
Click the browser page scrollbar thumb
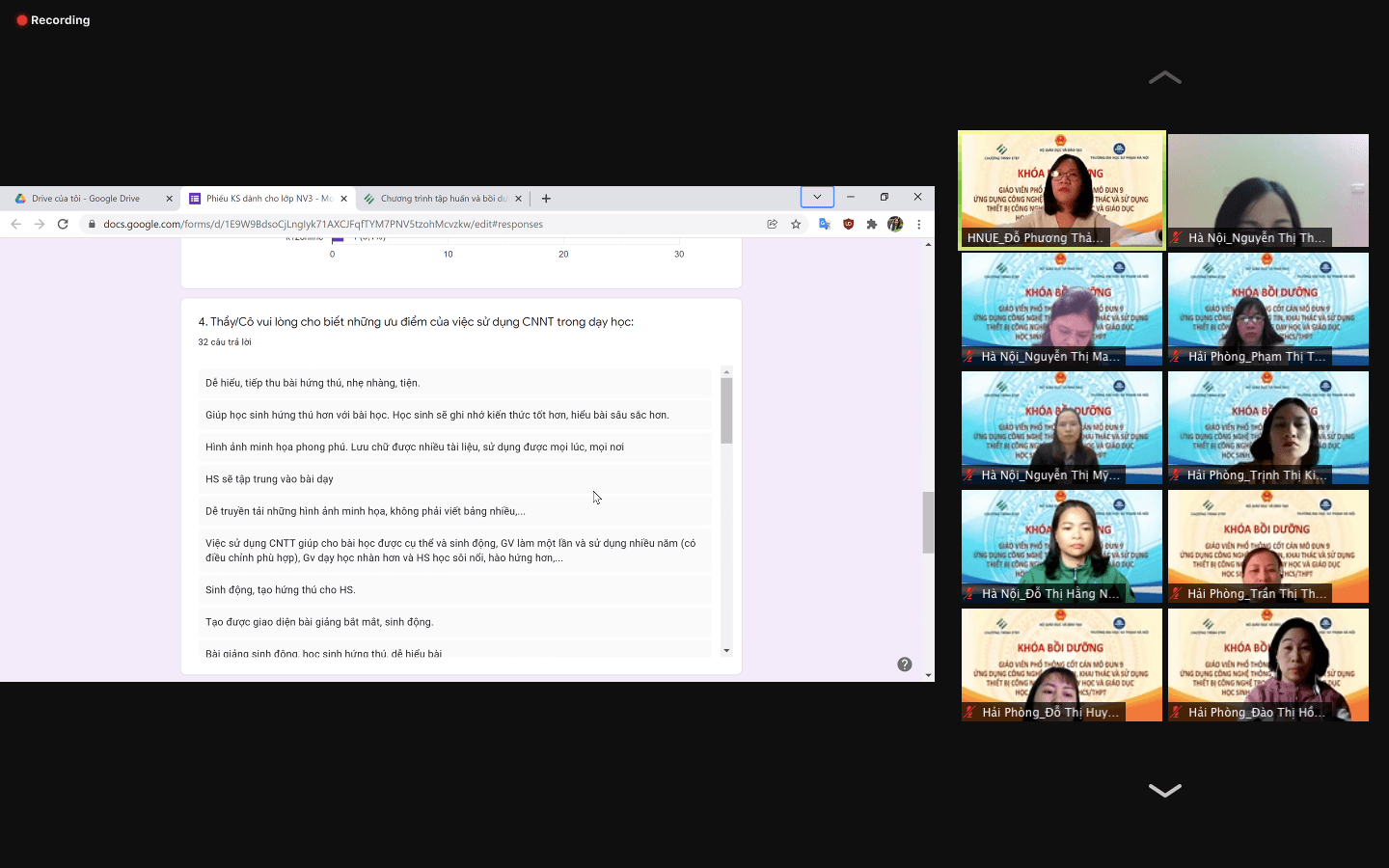[x=928, y=522]
